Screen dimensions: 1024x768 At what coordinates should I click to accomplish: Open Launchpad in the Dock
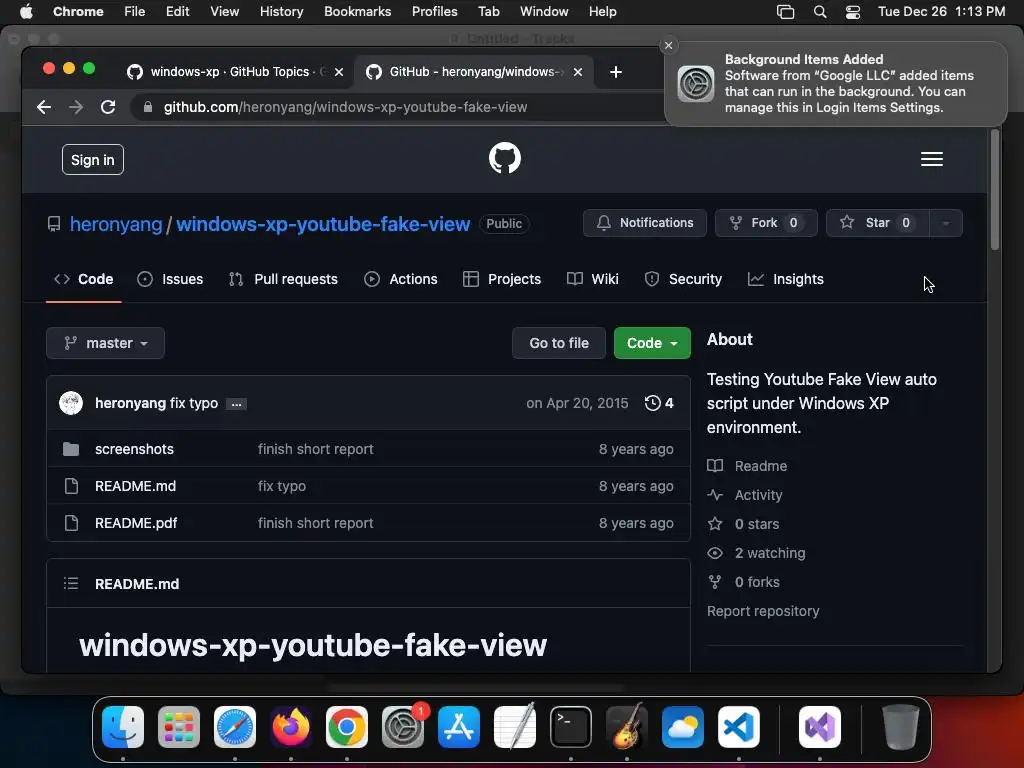179,727
